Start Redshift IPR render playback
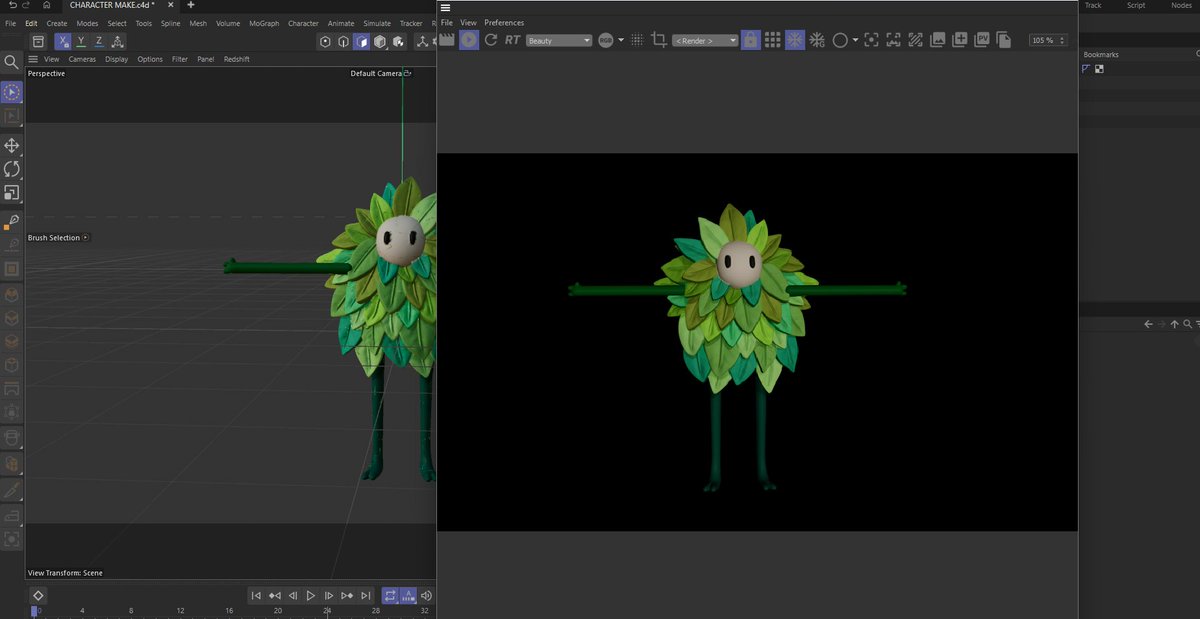The image size is (1200, 619). pyautogui.click(x=468, y=40)
